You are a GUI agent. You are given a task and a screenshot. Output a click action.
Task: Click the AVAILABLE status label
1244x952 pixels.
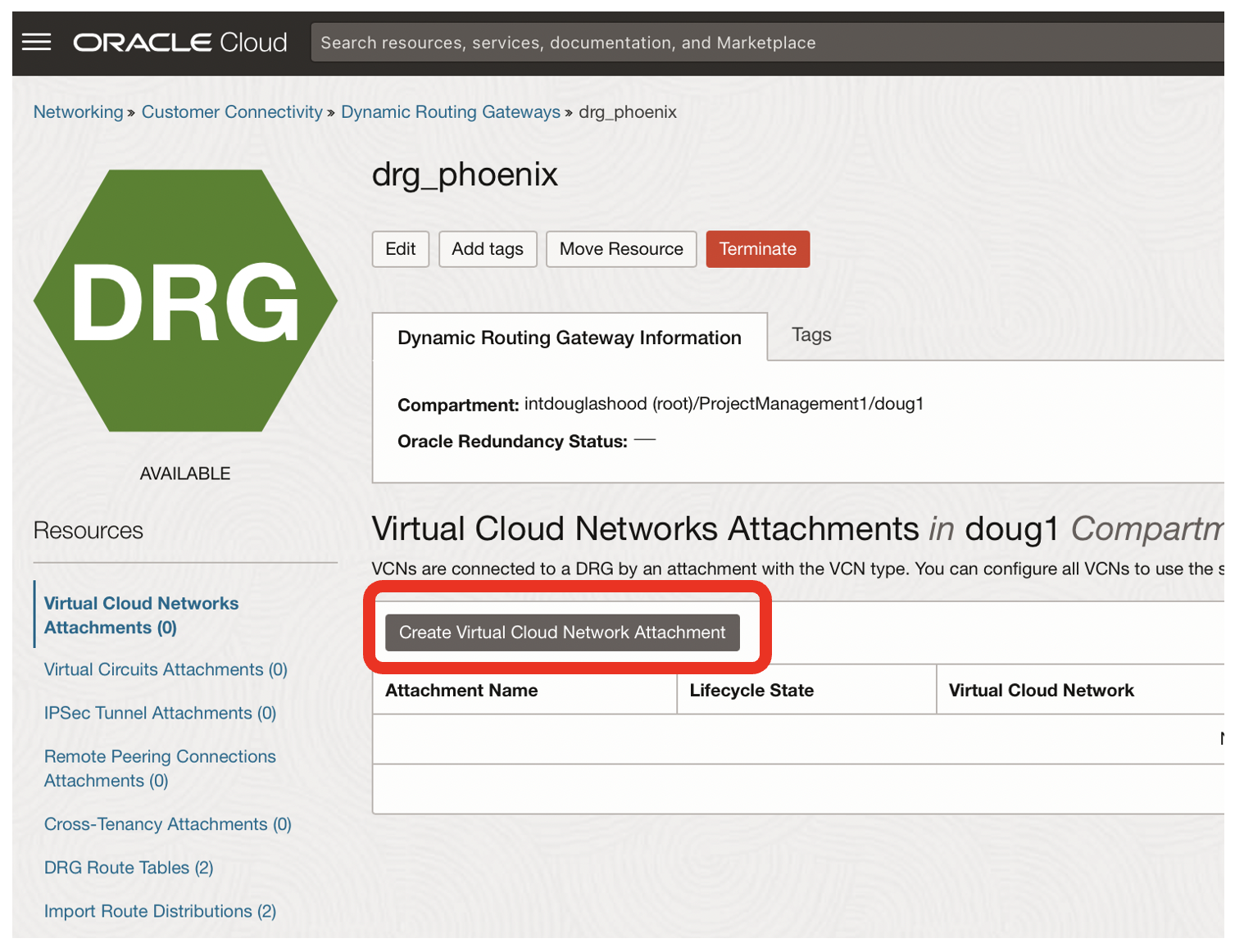[185, 474]
